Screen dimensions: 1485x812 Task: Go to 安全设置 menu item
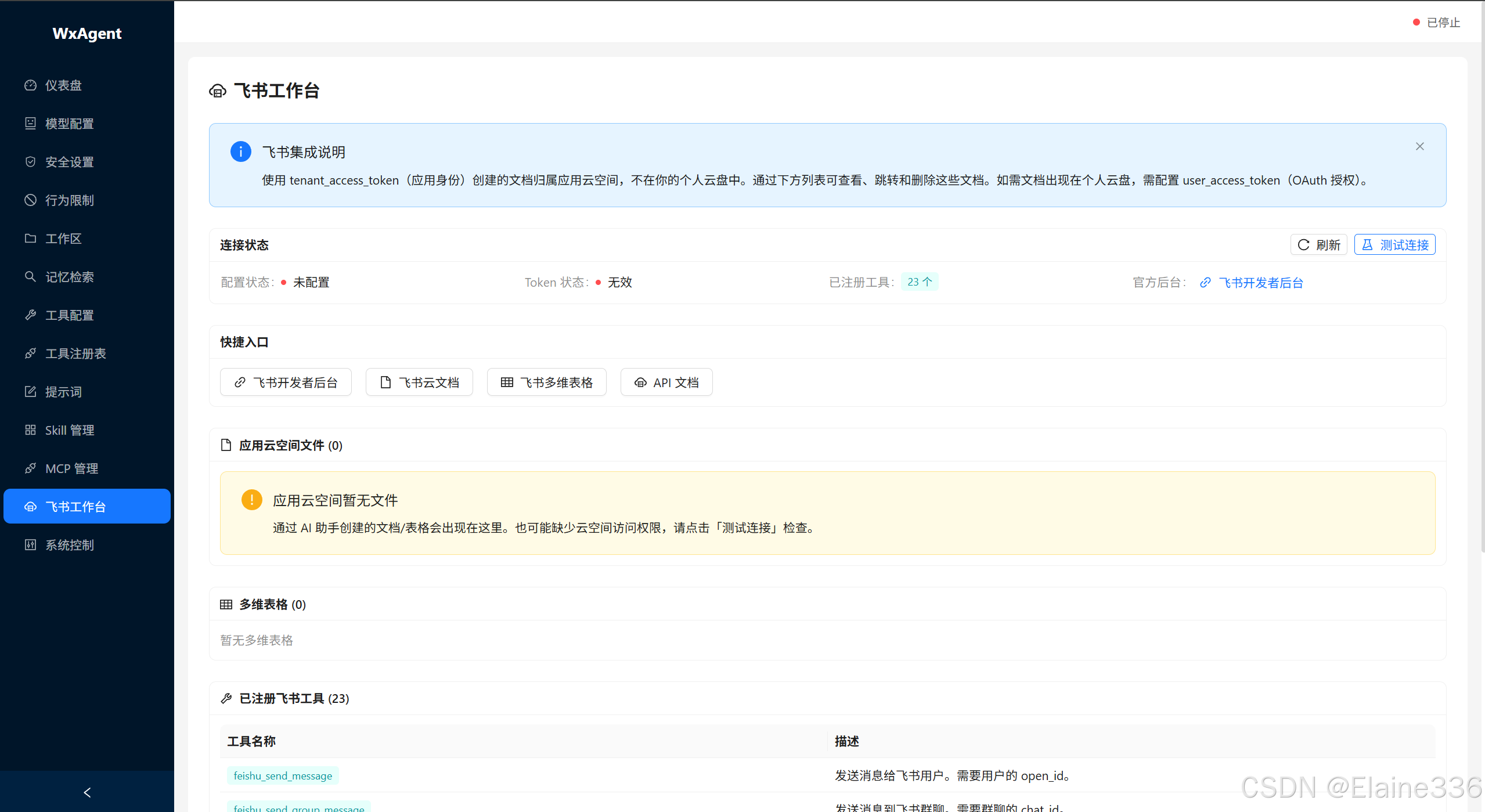87,162
